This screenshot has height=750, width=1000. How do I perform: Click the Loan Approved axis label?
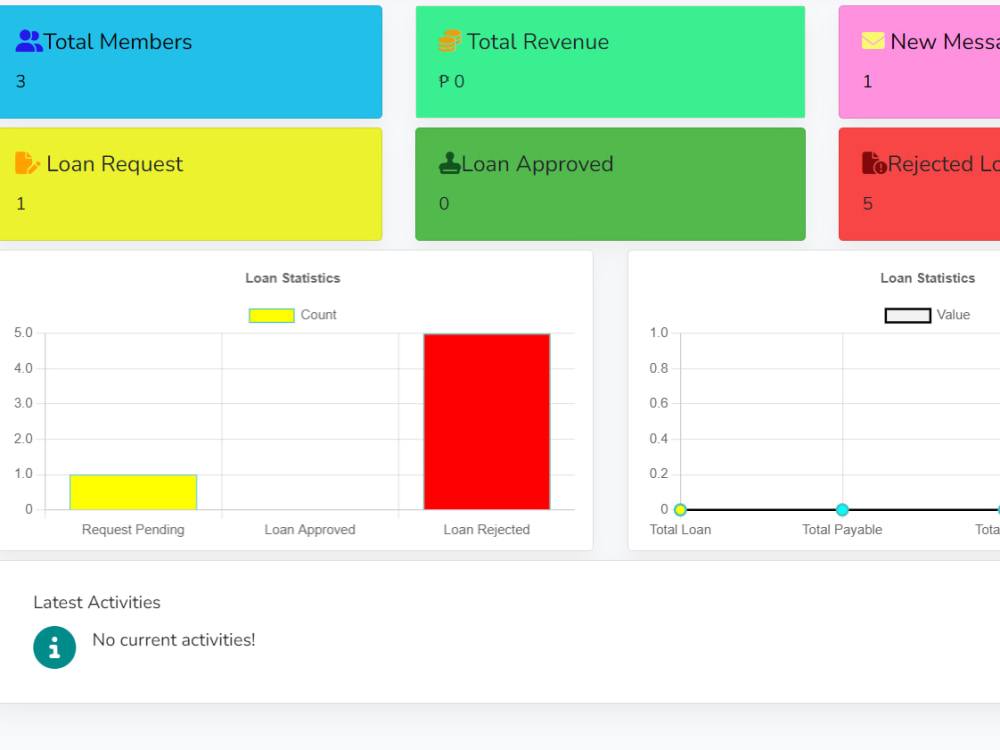tap(310, 529)
